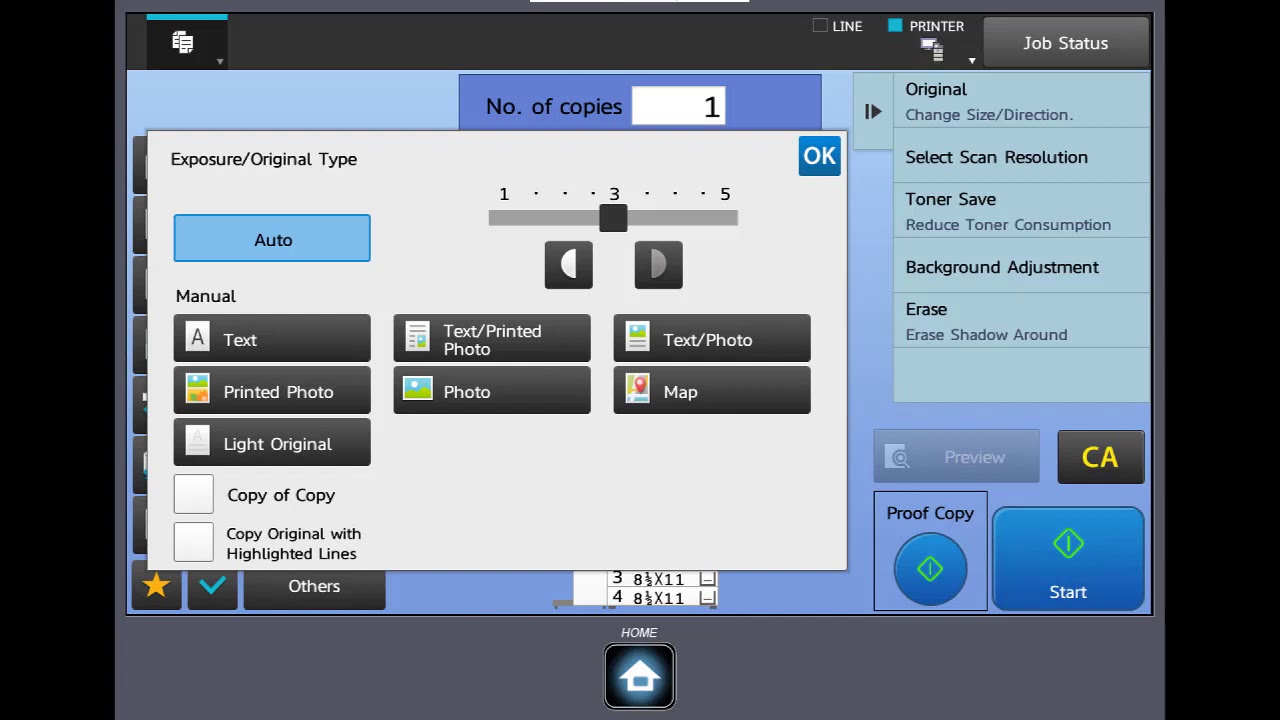Select Text original type

click(x=272, y=339)
